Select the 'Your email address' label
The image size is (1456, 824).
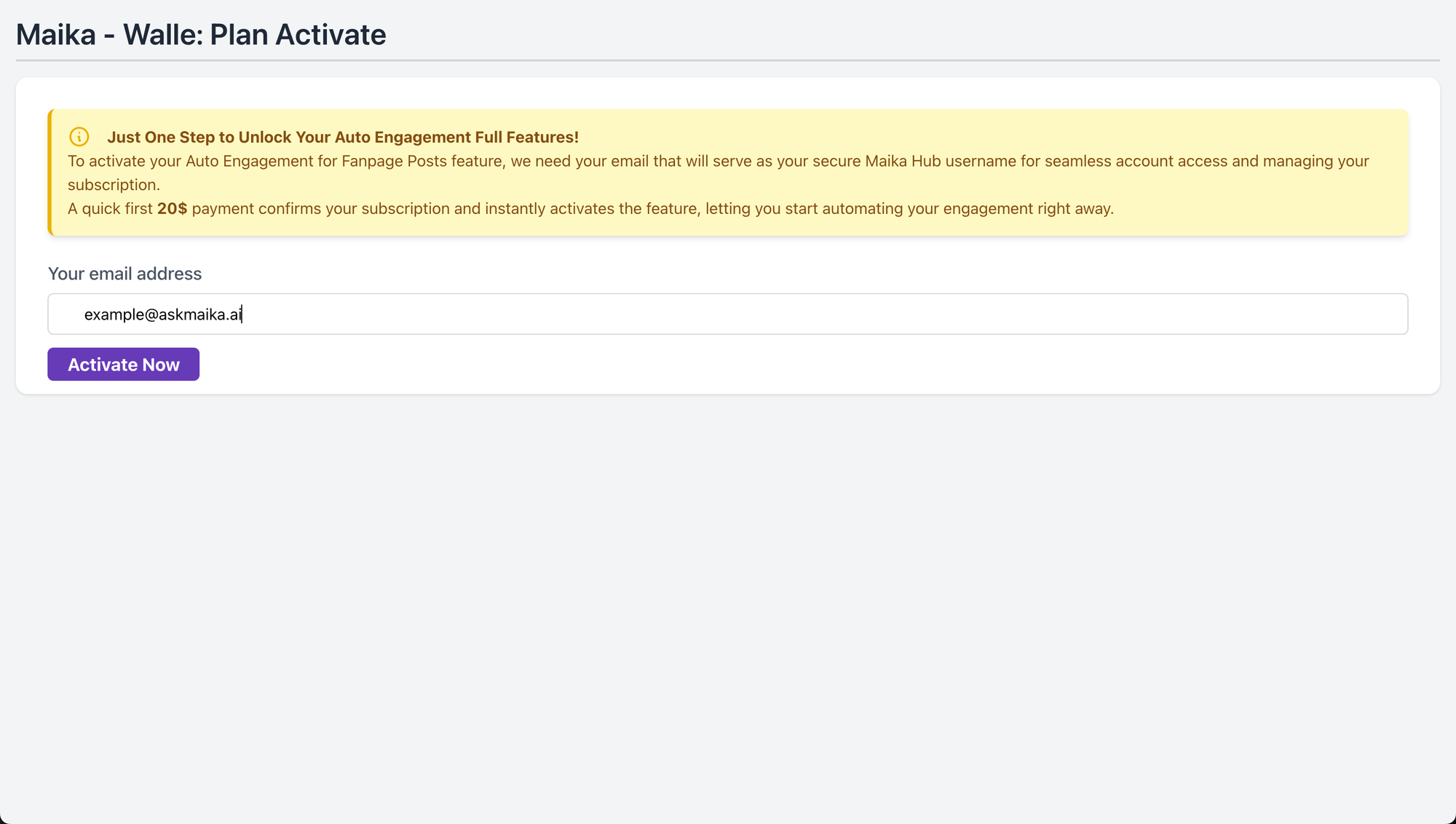coord(124,274)
